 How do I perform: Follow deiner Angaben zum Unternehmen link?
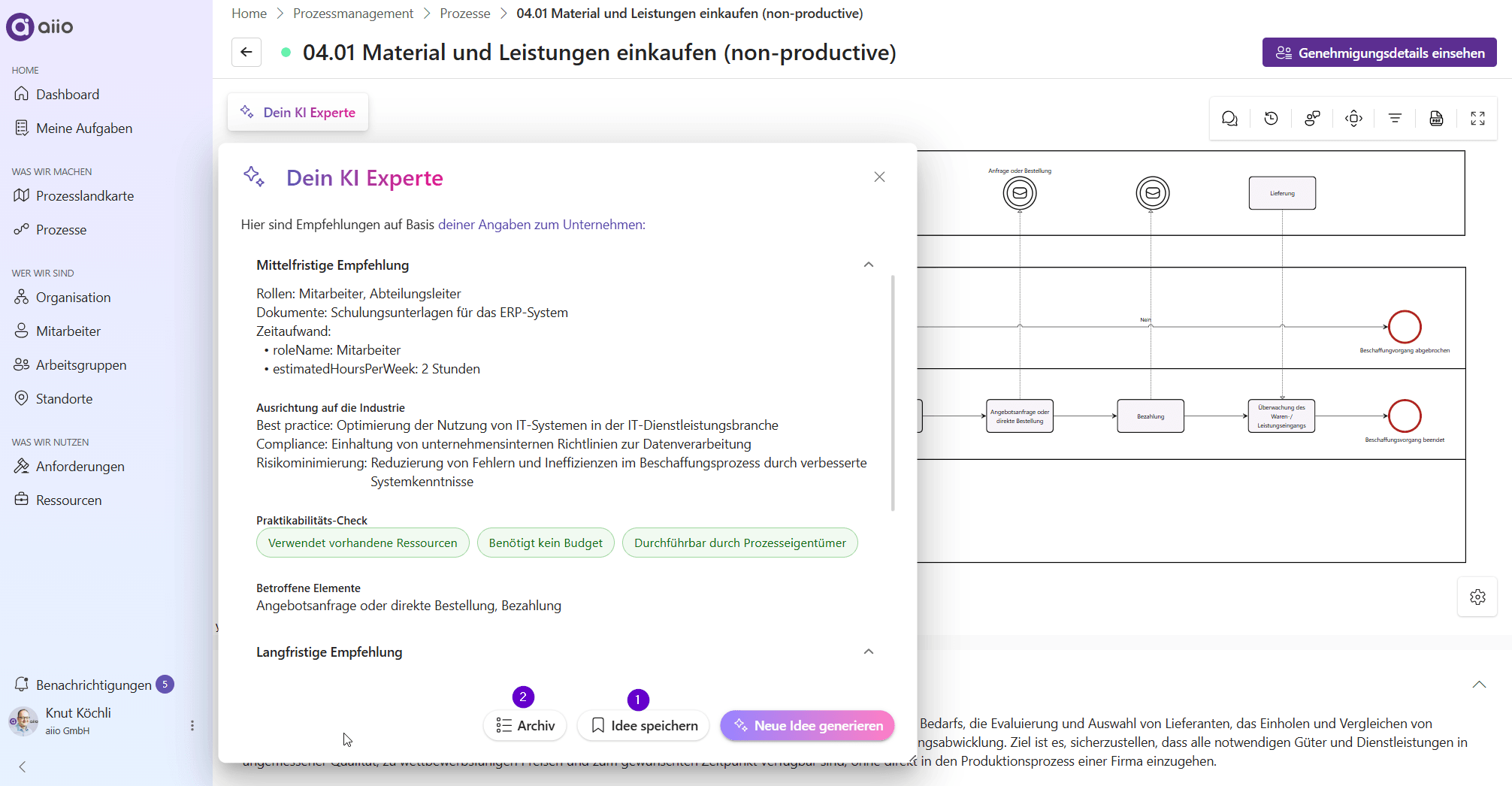(x=540, y=224)
